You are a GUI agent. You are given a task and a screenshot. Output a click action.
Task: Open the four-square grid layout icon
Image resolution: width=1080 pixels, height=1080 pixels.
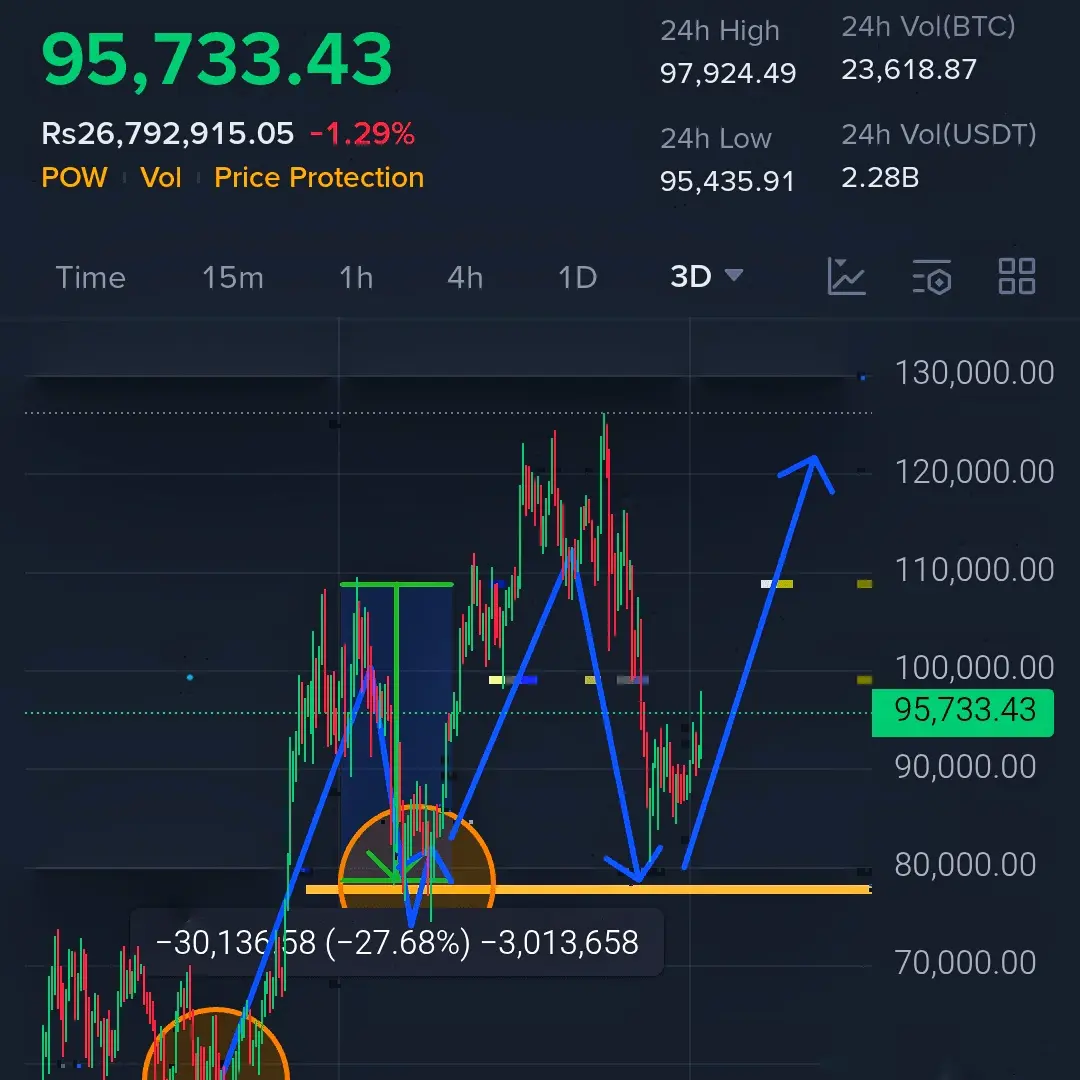(1017, 277)
